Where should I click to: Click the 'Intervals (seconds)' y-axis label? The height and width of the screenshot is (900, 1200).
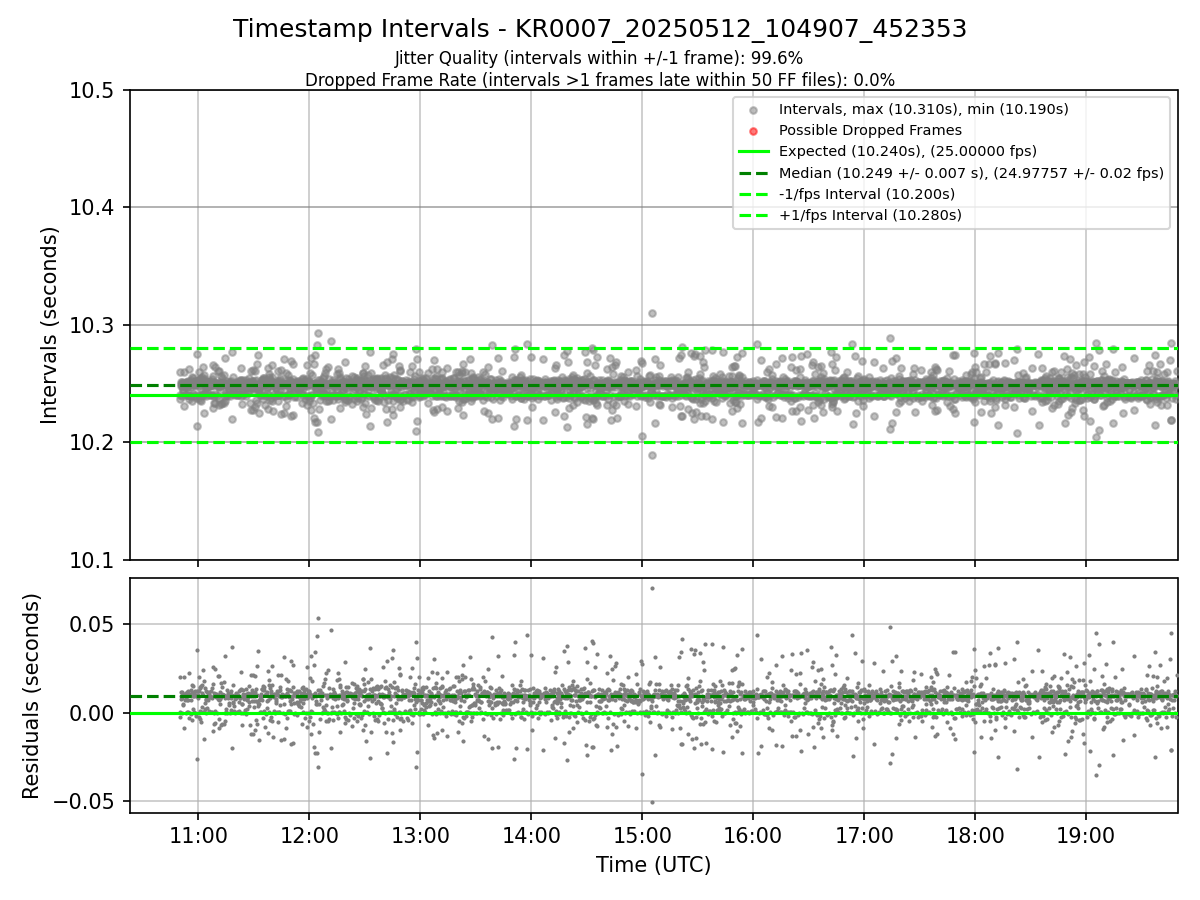click(x=50, y=325)
